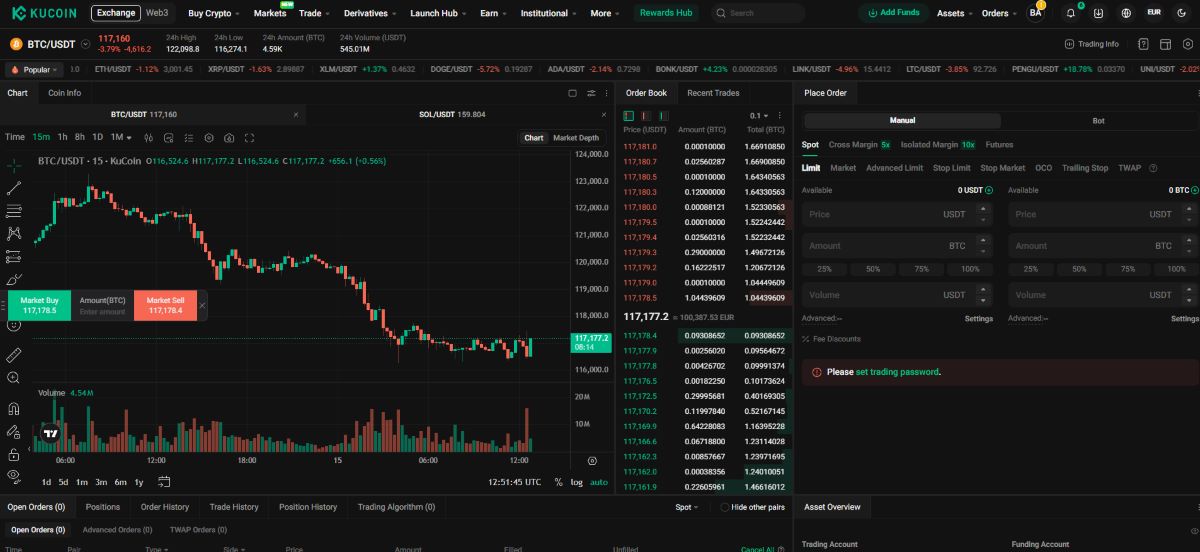
Task: Select the Futures trading tab
Action: [999, 145]
